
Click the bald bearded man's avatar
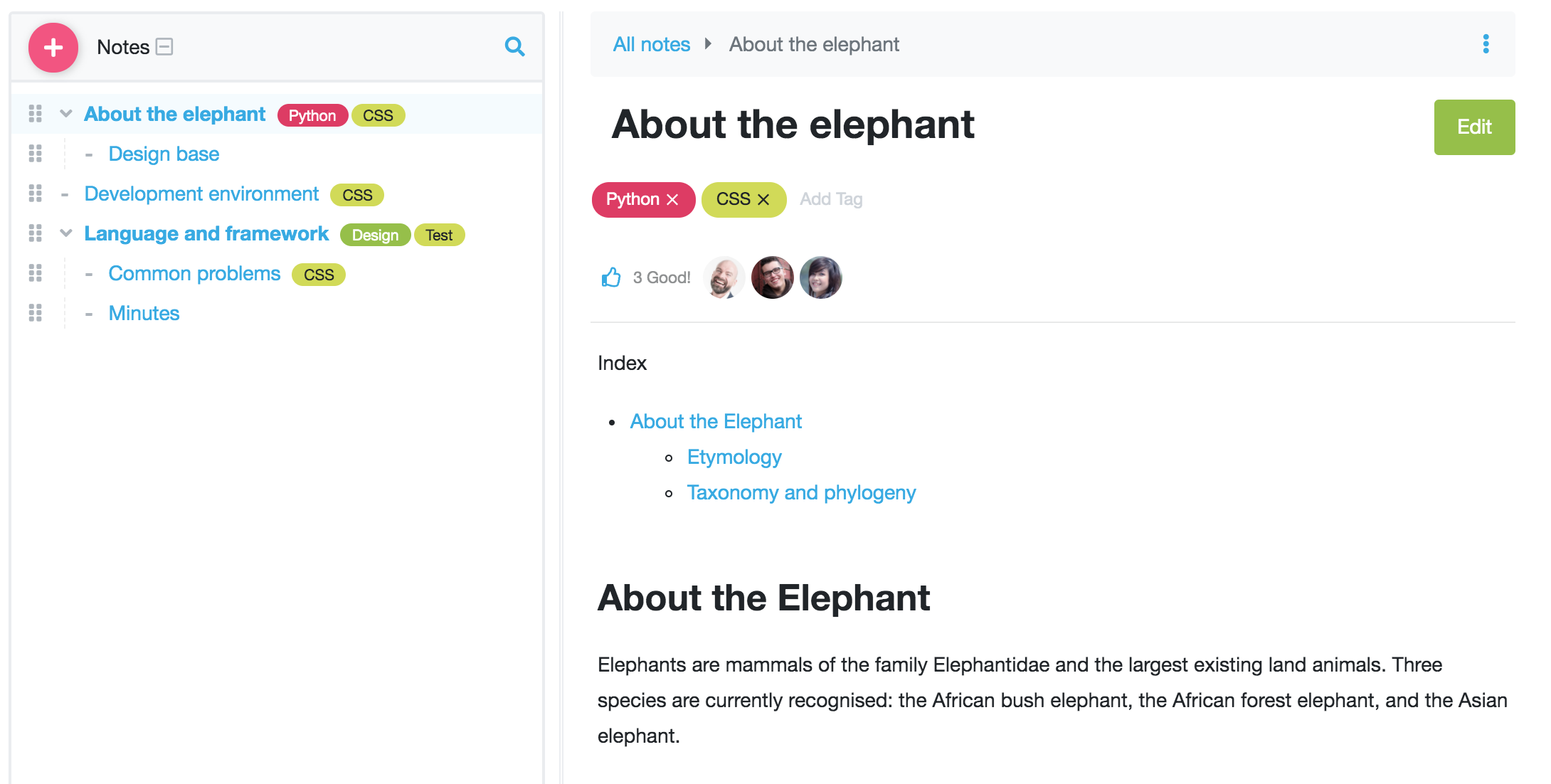pyautogui.click(x=724, y=277)
